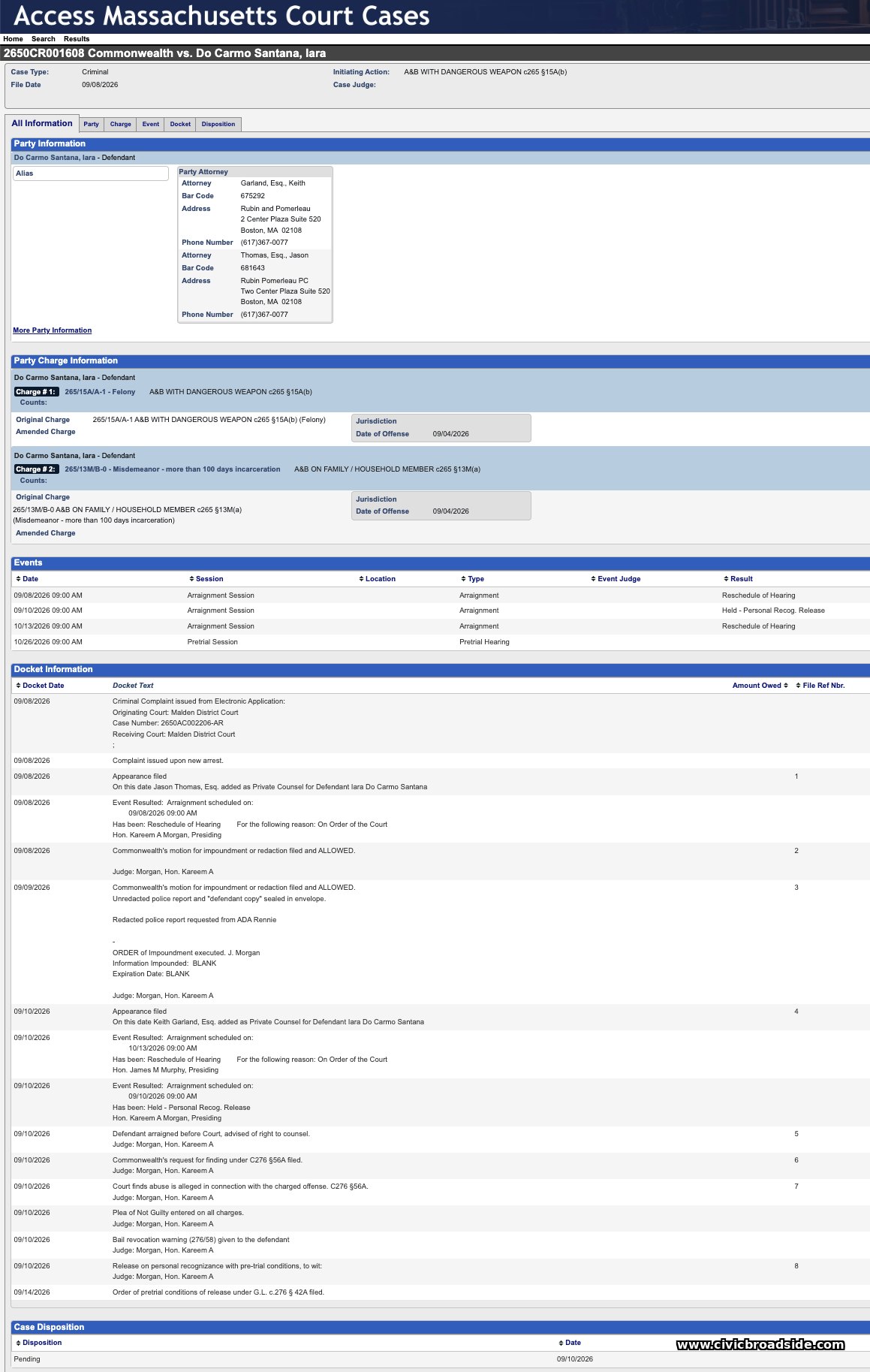The image size is (870, 1372).
Task: Sort events by the Result column
Action: (x=739, y=579)
